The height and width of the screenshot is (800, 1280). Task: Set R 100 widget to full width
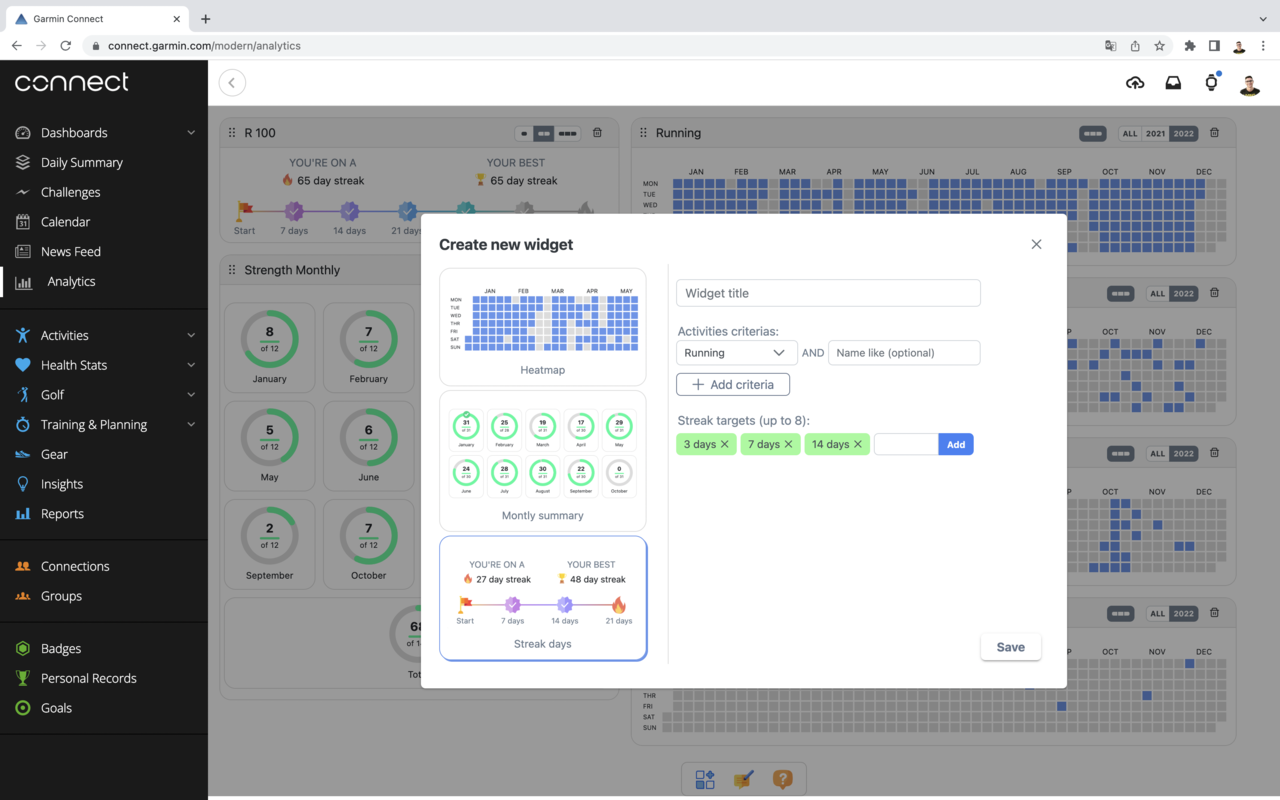point(568,133)
